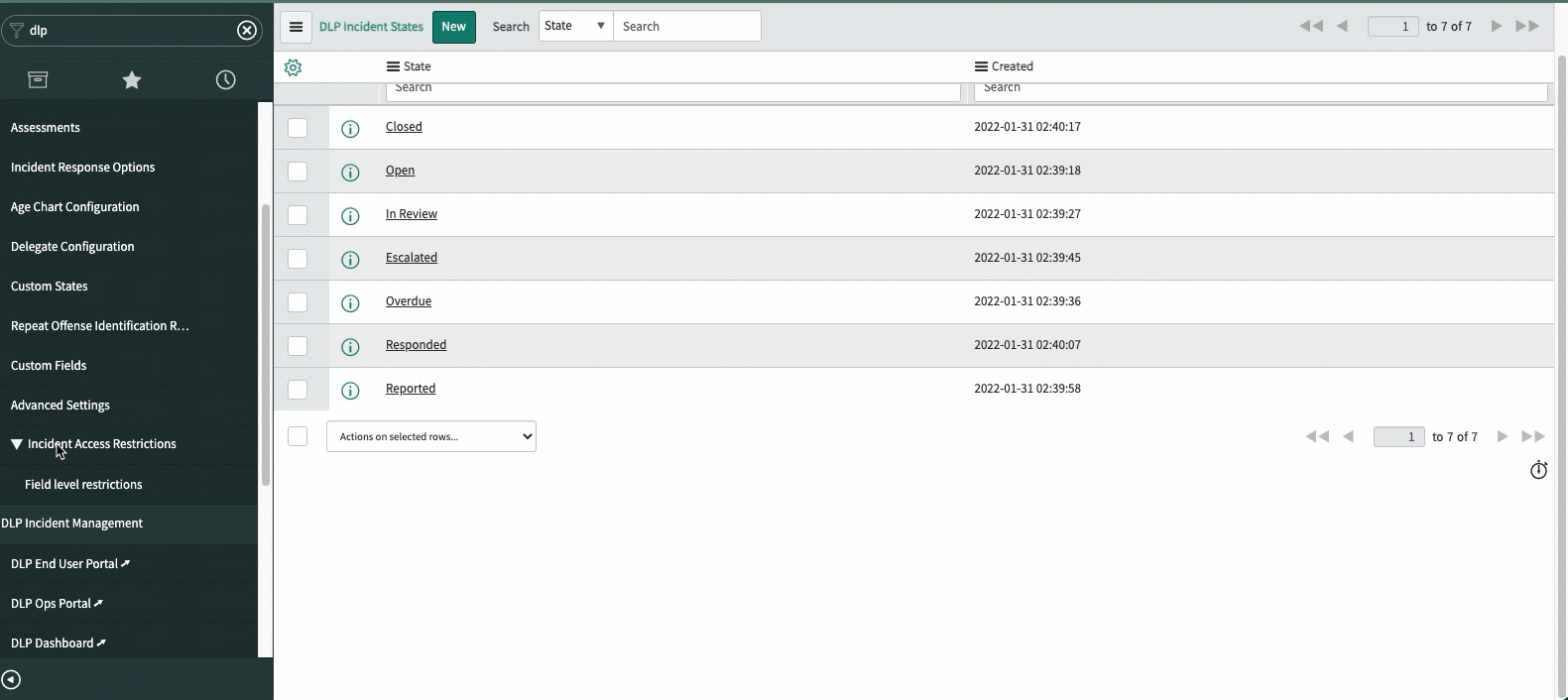The image size is (1568, 700).
Task: Go to last page in bottom pagination
Action: click(x=1533, y=436)
